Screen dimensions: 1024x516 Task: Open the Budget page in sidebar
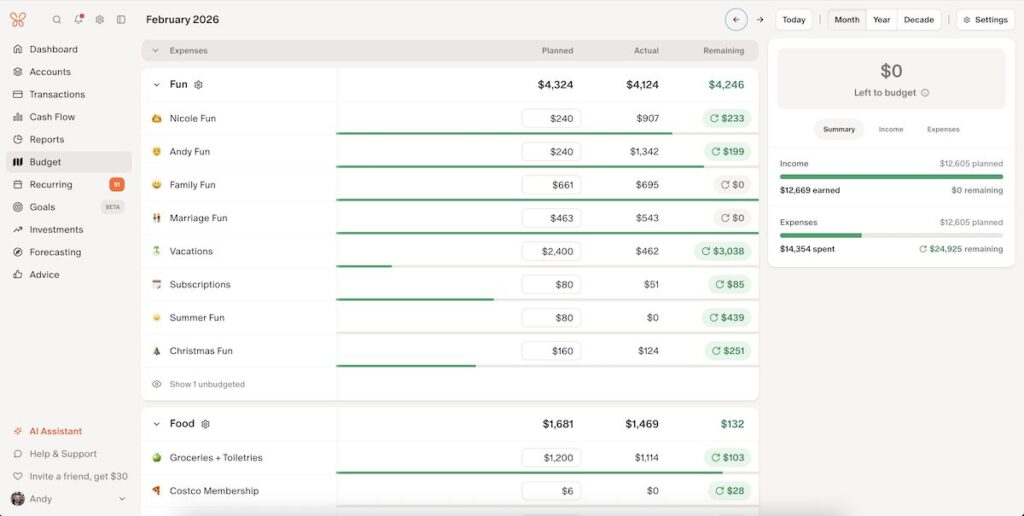(x=69, y=162)
